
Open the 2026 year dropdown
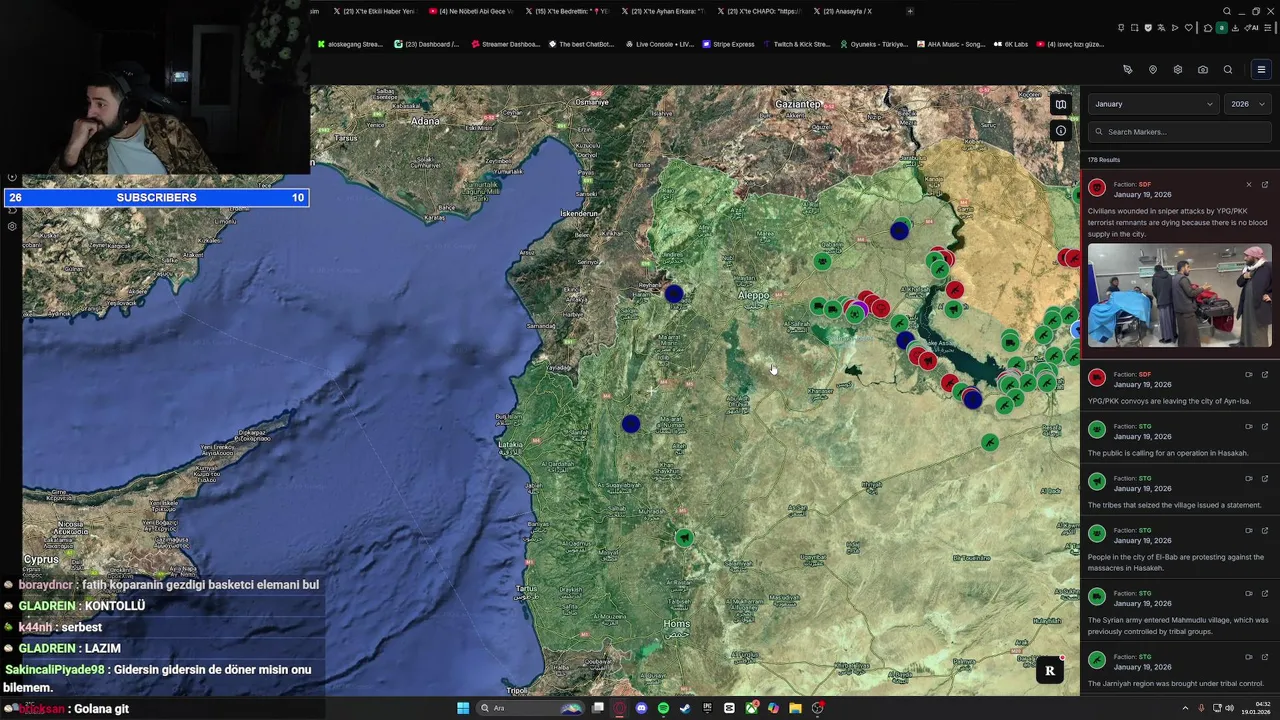pyautogui.click(x=1248, y=104)
